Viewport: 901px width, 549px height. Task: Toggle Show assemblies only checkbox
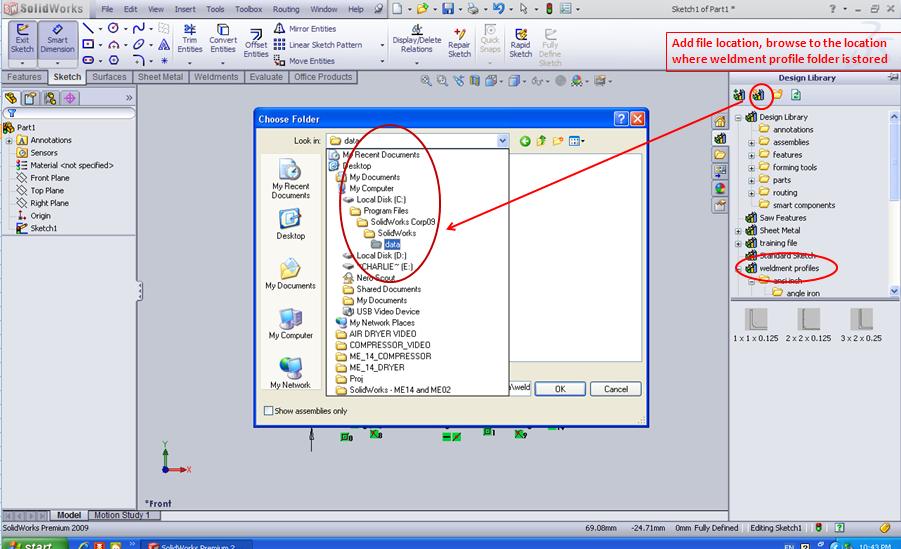pos(268,411)
